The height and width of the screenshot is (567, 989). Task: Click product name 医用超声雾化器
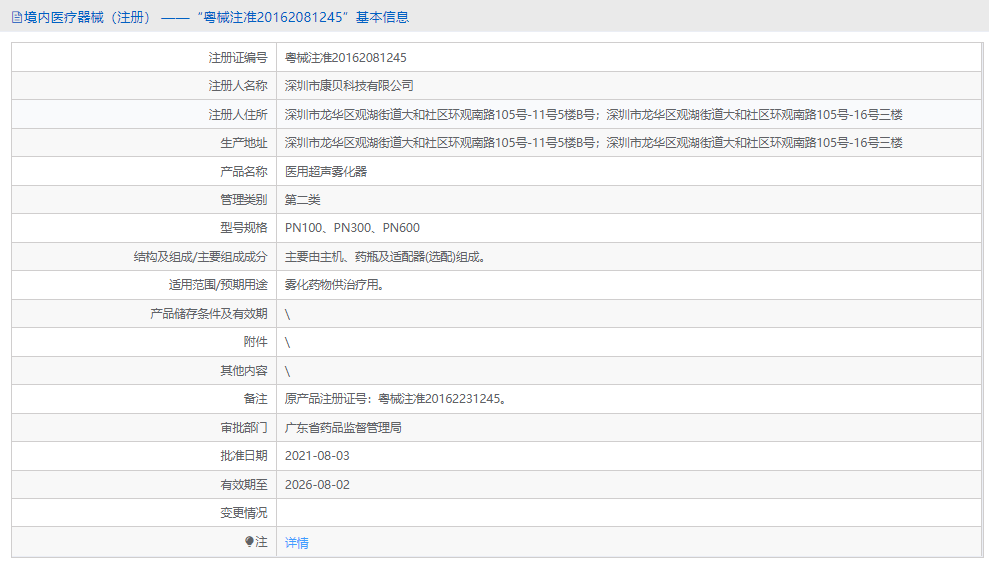coord(325,172)
